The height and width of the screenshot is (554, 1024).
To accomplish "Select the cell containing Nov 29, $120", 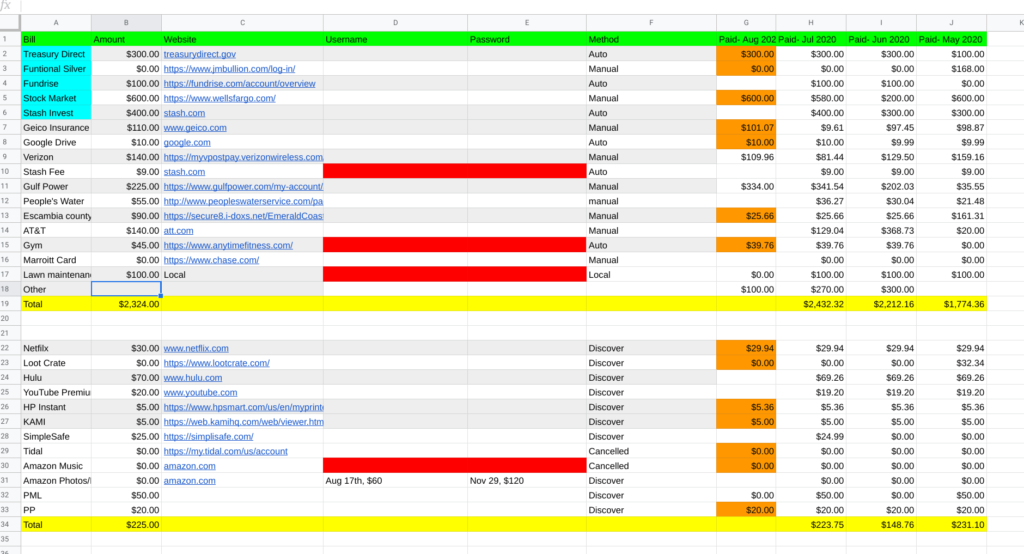I will point(526,480).
